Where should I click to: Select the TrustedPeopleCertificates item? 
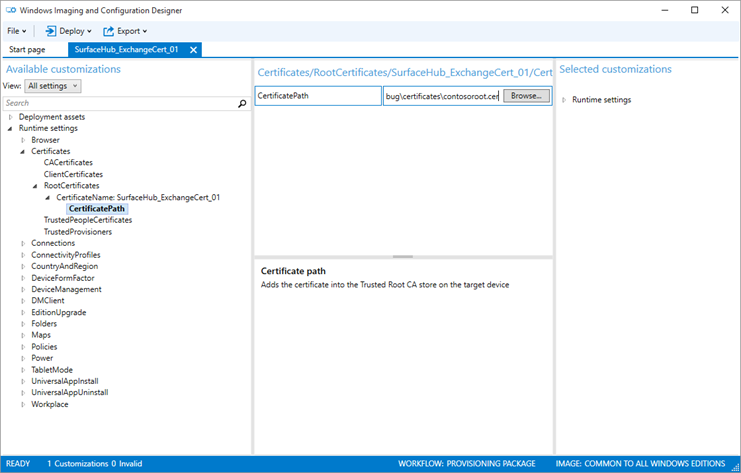[x=87, y=220]
